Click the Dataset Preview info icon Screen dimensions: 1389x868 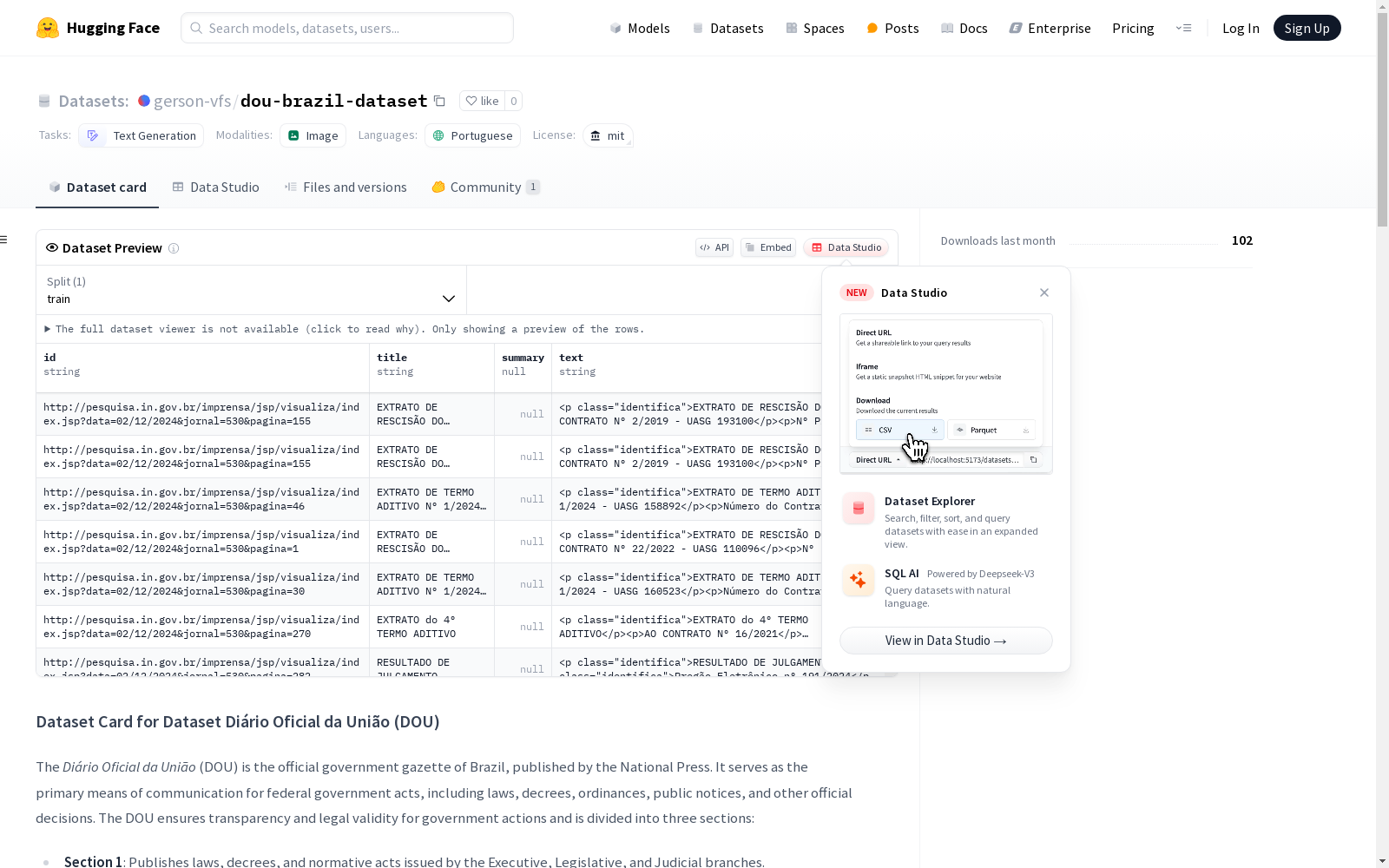pos(174,248)
